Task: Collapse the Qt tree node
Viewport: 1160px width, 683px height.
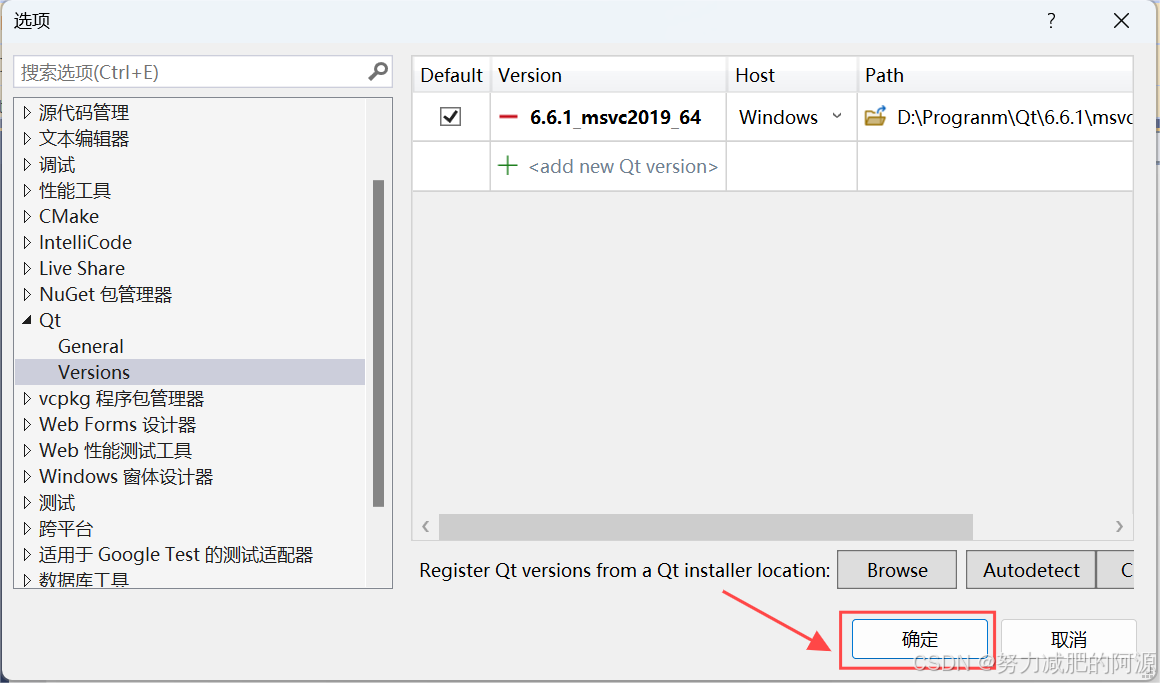Action: (27, 320)
